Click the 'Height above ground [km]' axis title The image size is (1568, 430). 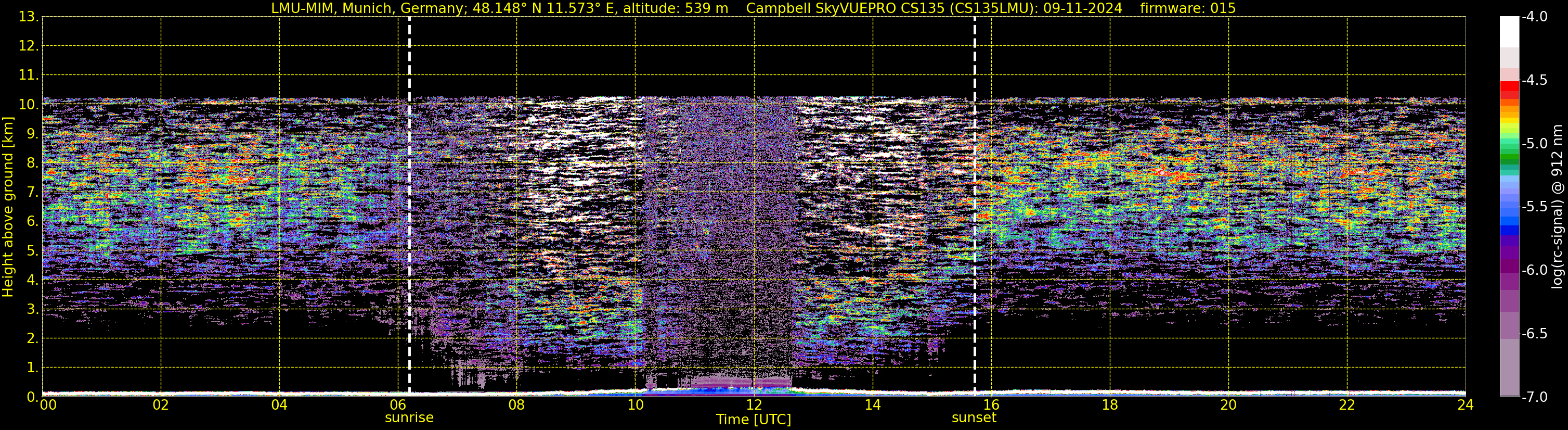pyautogui.click(x=8, y=207)
